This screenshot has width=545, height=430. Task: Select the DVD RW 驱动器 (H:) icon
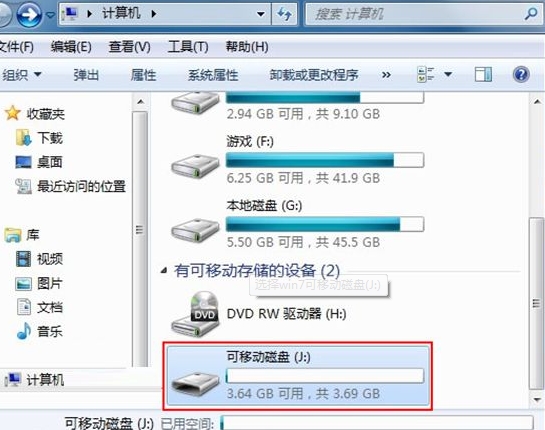(x=195, y=315)
